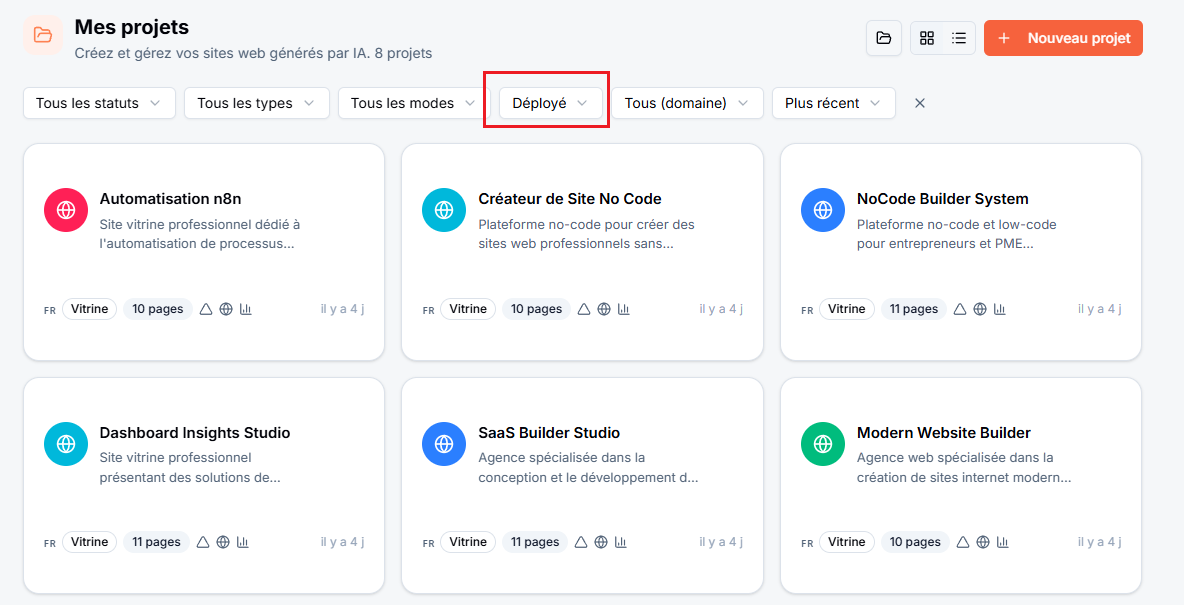The image size is (1184, 605).
Task: Click the Vitrine tag on Créateur de Site No Code
Action: coord(467,309)
